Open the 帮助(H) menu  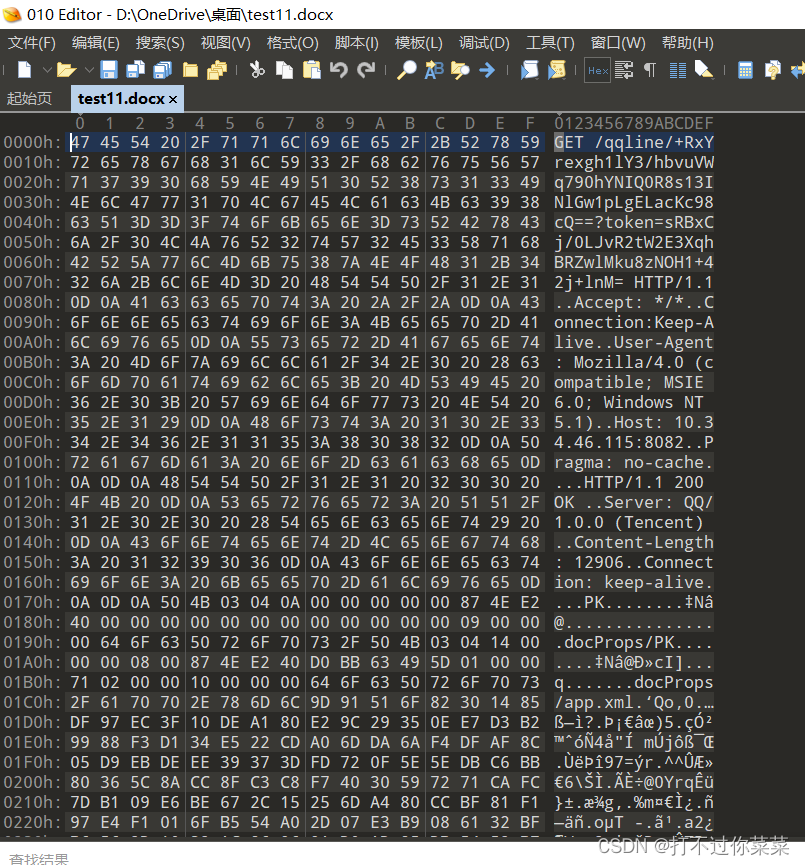point(687,42)
